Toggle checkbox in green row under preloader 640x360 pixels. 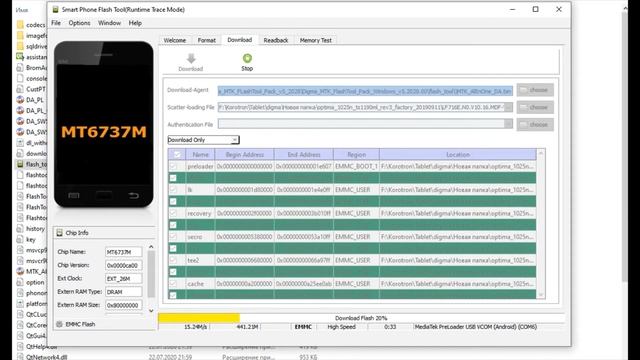point(173,178)
